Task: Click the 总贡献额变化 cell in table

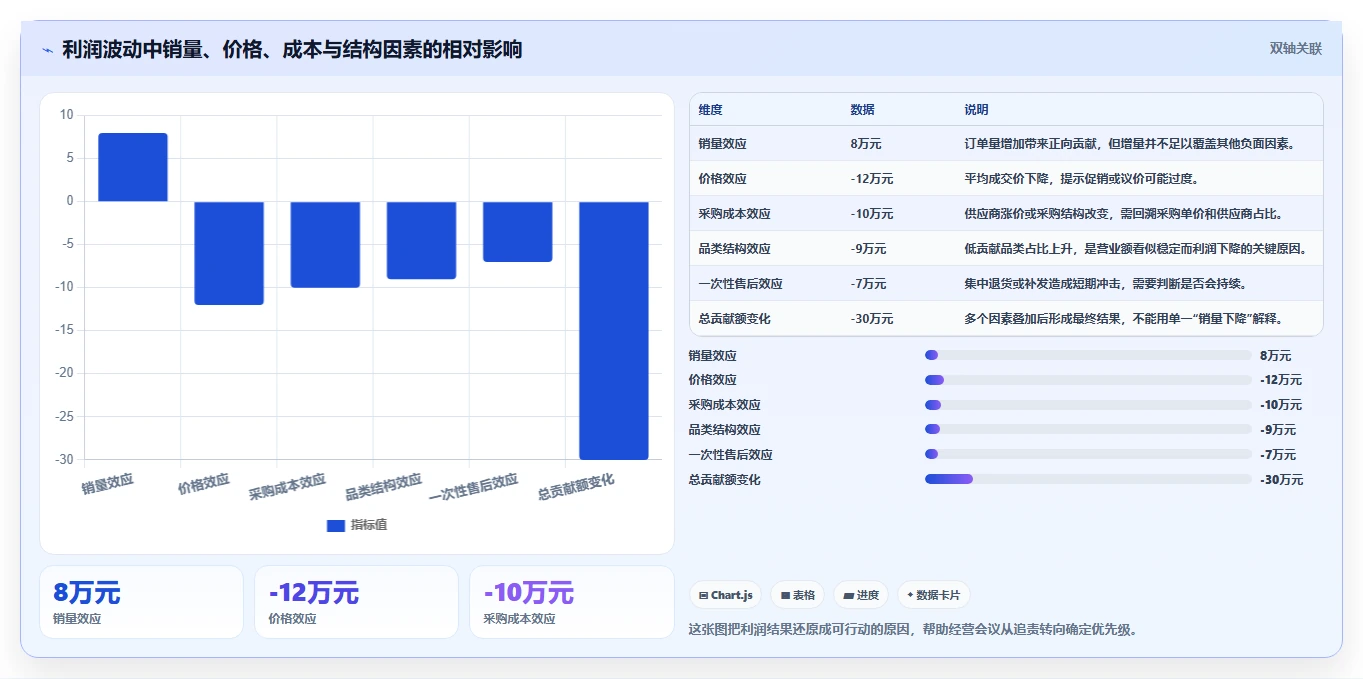Action: [734, 319]
